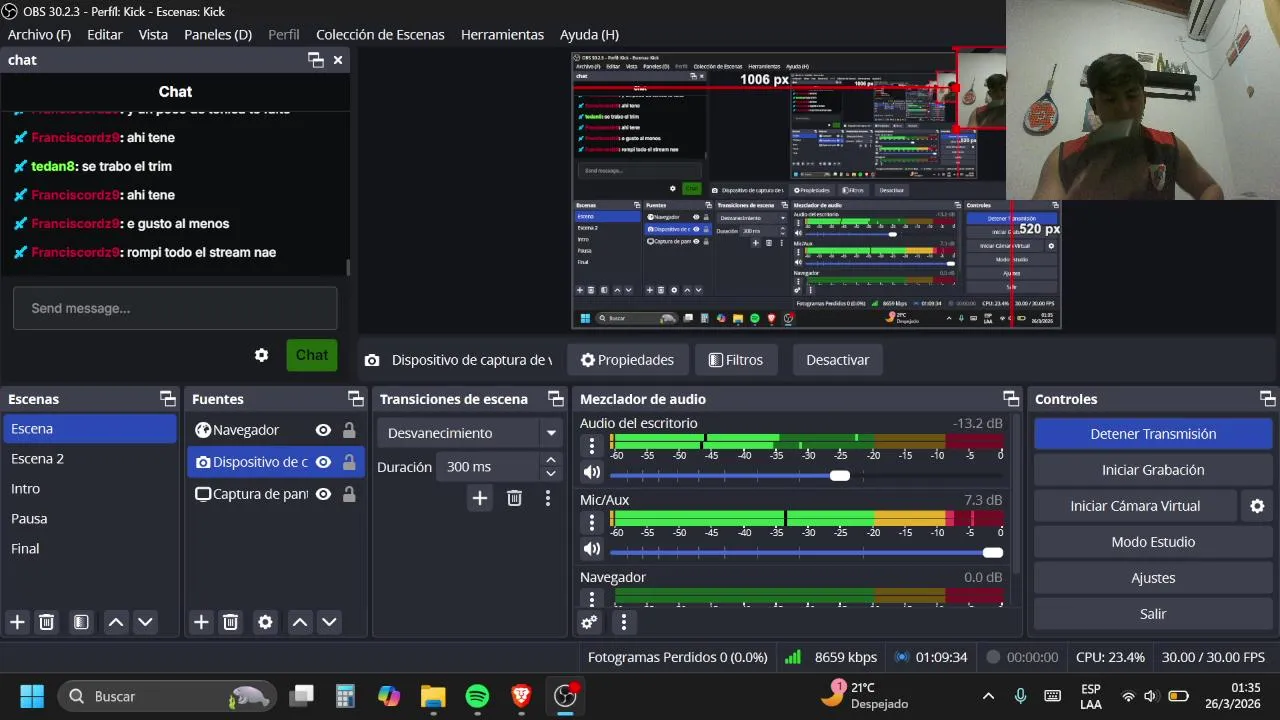Screen dimensions: 1280x720
Task: Show hidden system tray icons chevron
Action: 988,696
